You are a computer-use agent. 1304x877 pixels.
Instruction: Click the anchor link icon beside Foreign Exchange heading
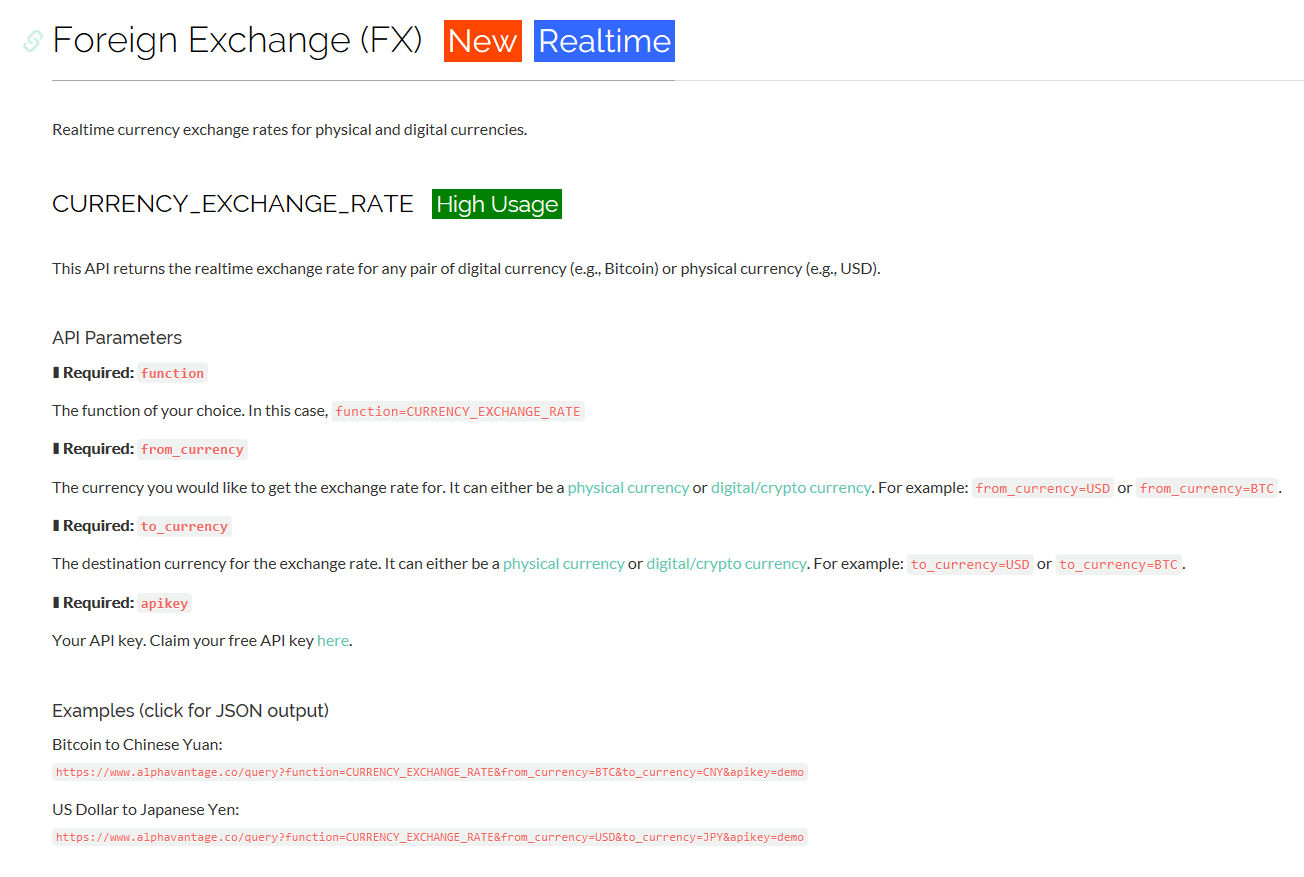coord(33,41)
